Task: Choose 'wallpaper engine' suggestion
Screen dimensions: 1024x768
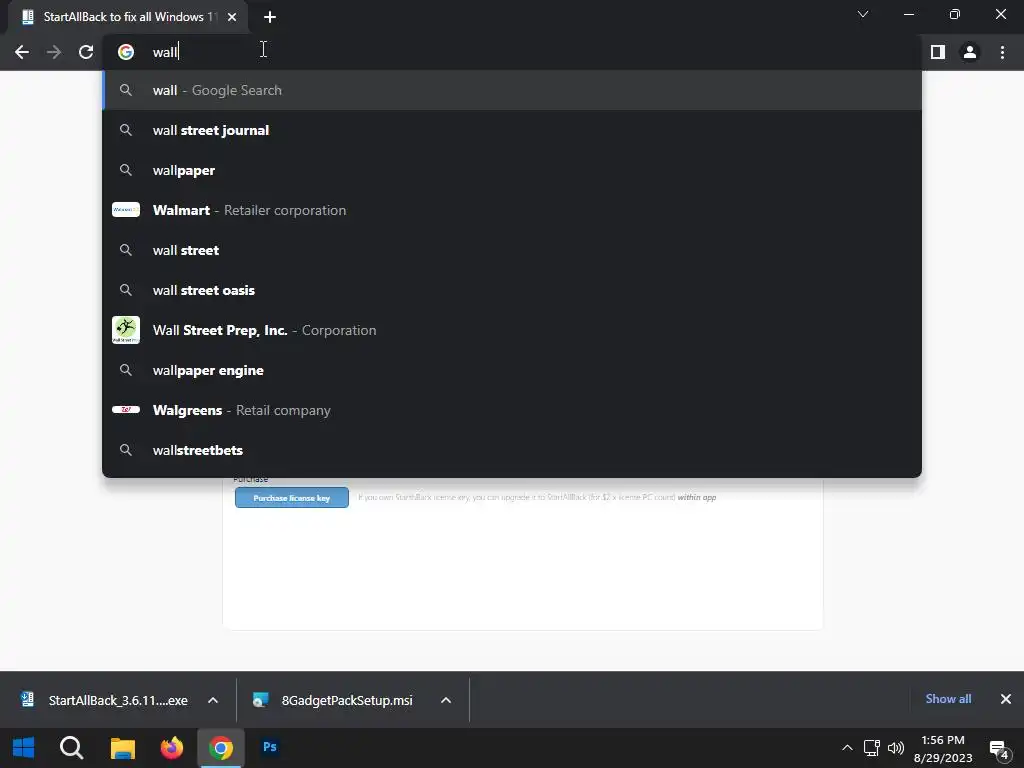Action: click(512, 370)
